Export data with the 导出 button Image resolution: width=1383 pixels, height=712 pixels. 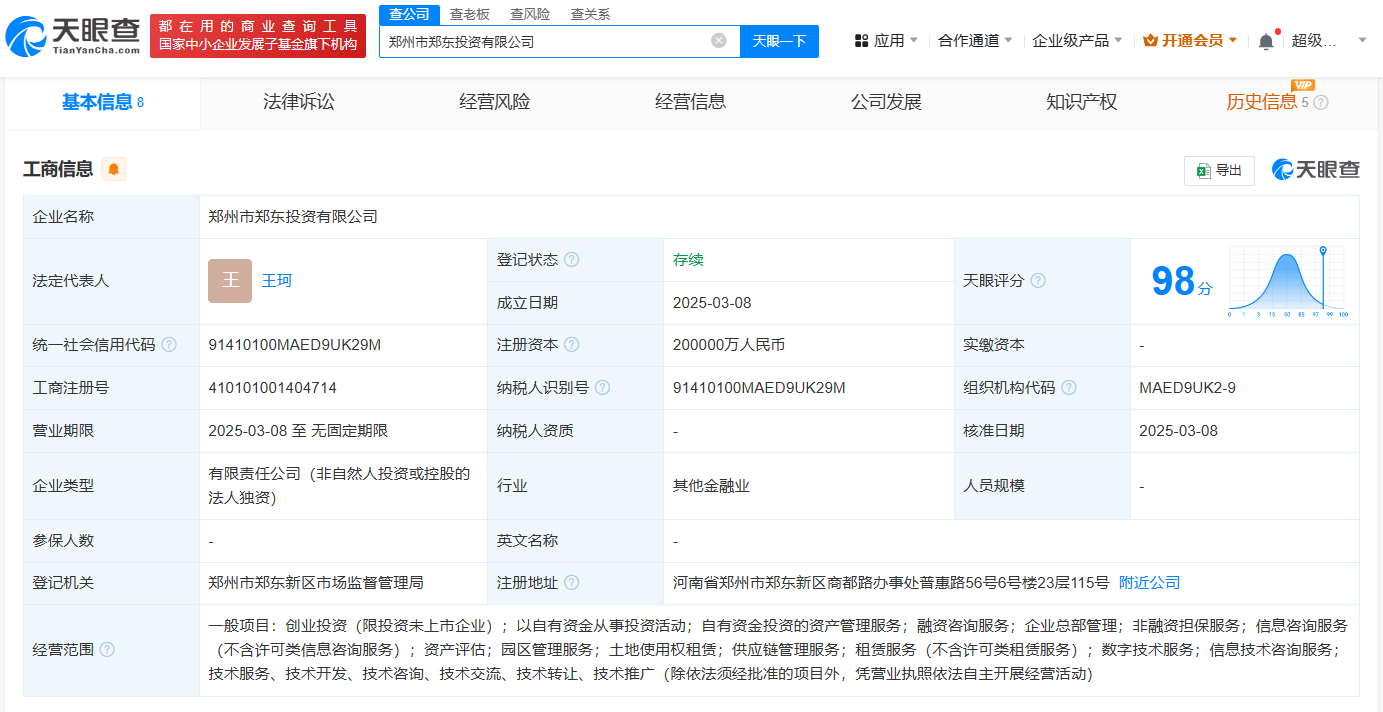tap(1218, 170)
